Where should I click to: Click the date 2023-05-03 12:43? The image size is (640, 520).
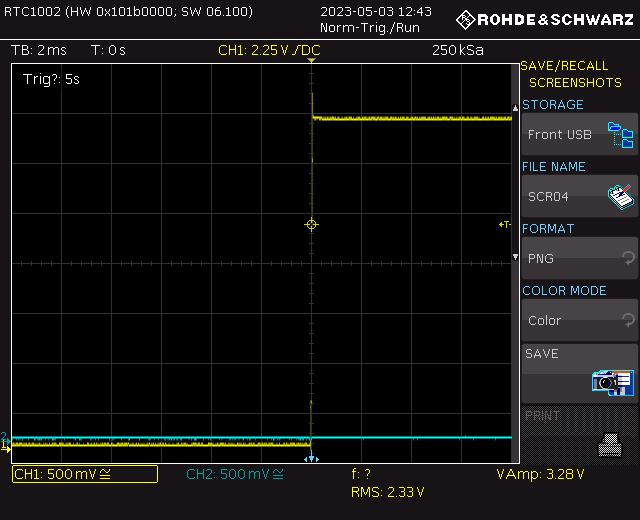(x=376, y=11)
